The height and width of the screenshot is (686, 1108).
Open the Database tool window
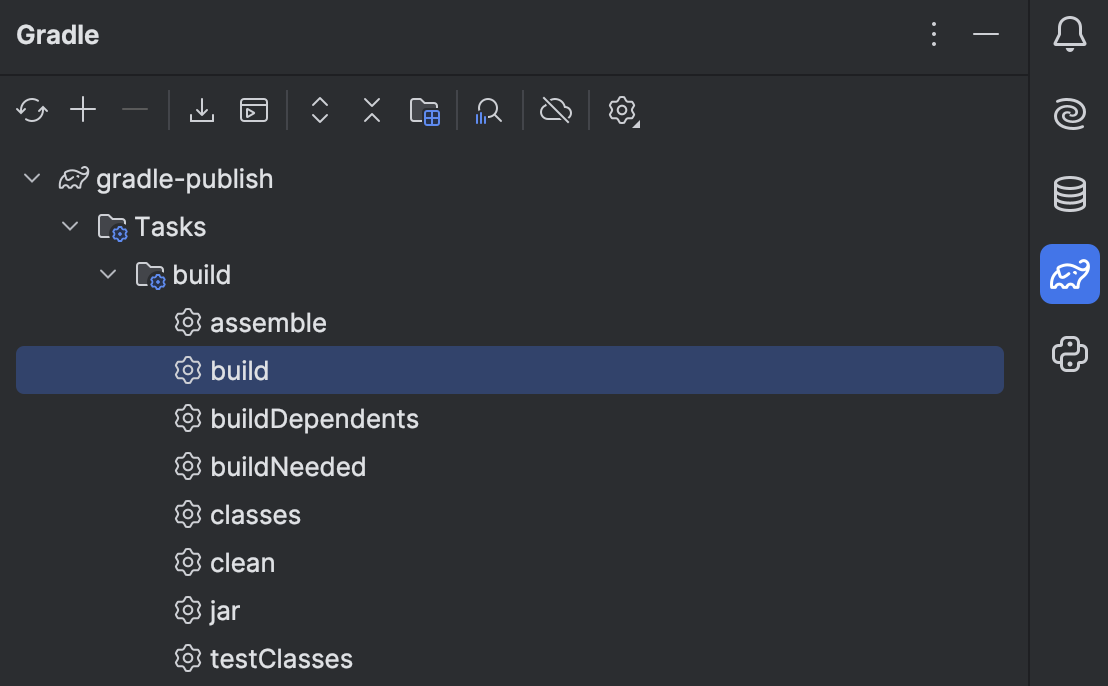point(1070,194)
